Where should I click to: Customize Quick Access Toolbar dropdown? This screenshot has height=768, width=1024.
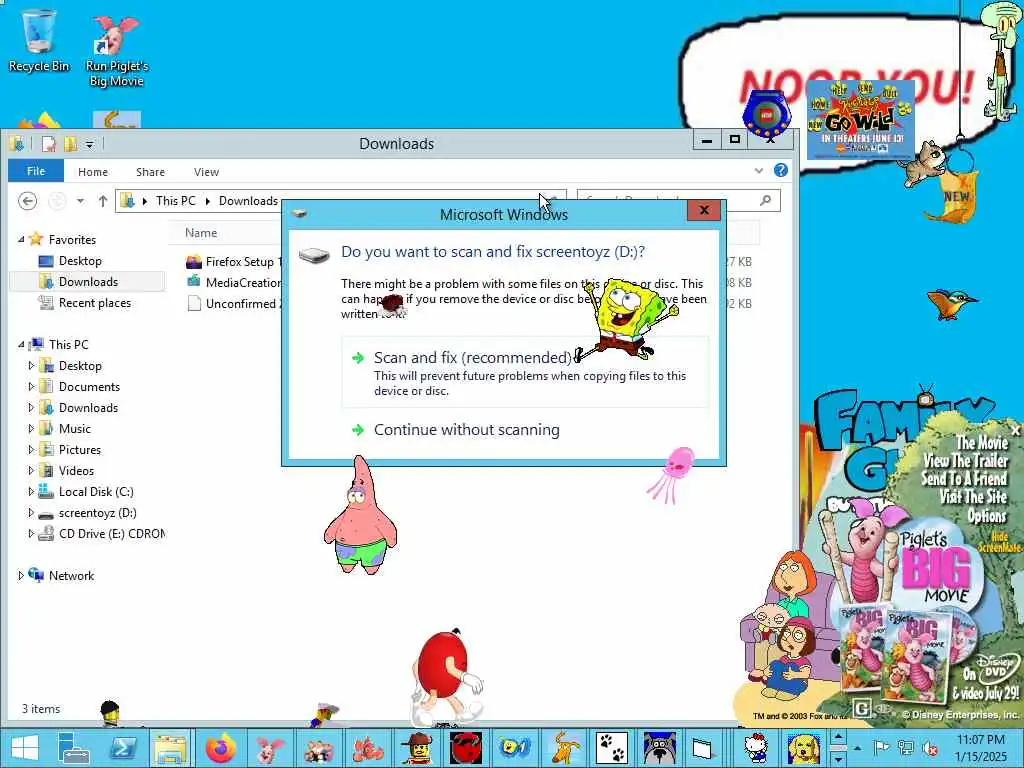coord(89,144)
